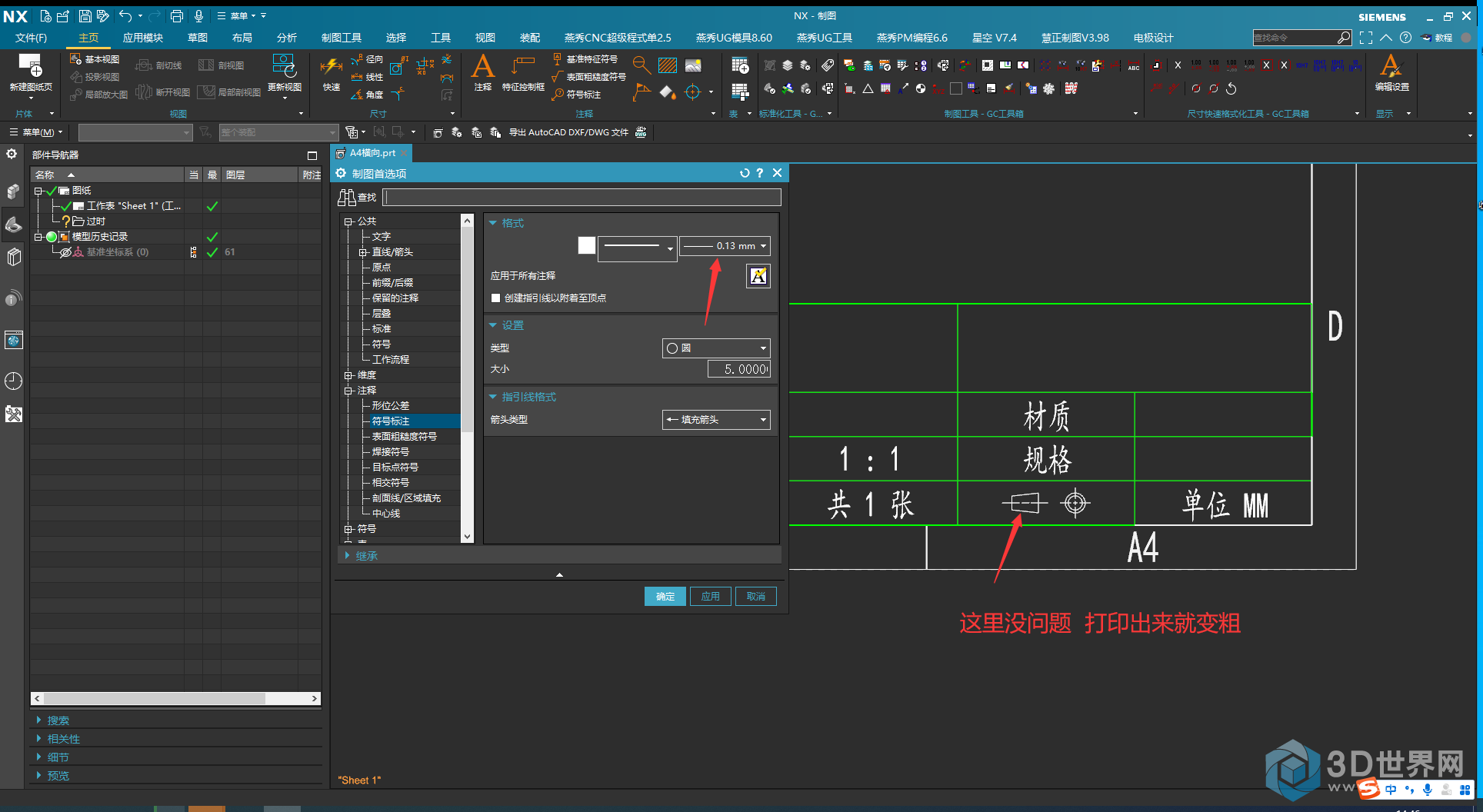Open the Feature Control Frame (特征控制框) tool
The width and height of the screenshot is (1483, 812).
(523, 73)
